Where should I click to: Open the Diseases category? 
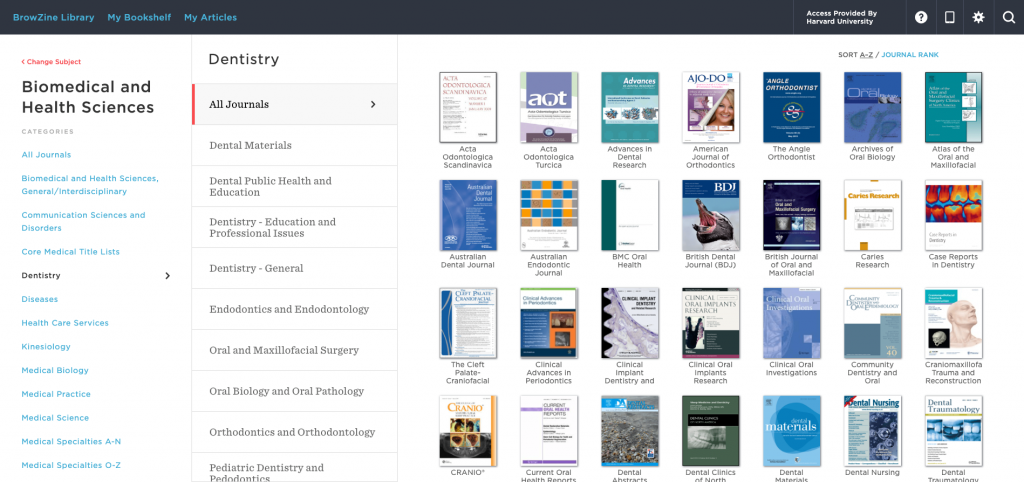(x=40, y=299)
